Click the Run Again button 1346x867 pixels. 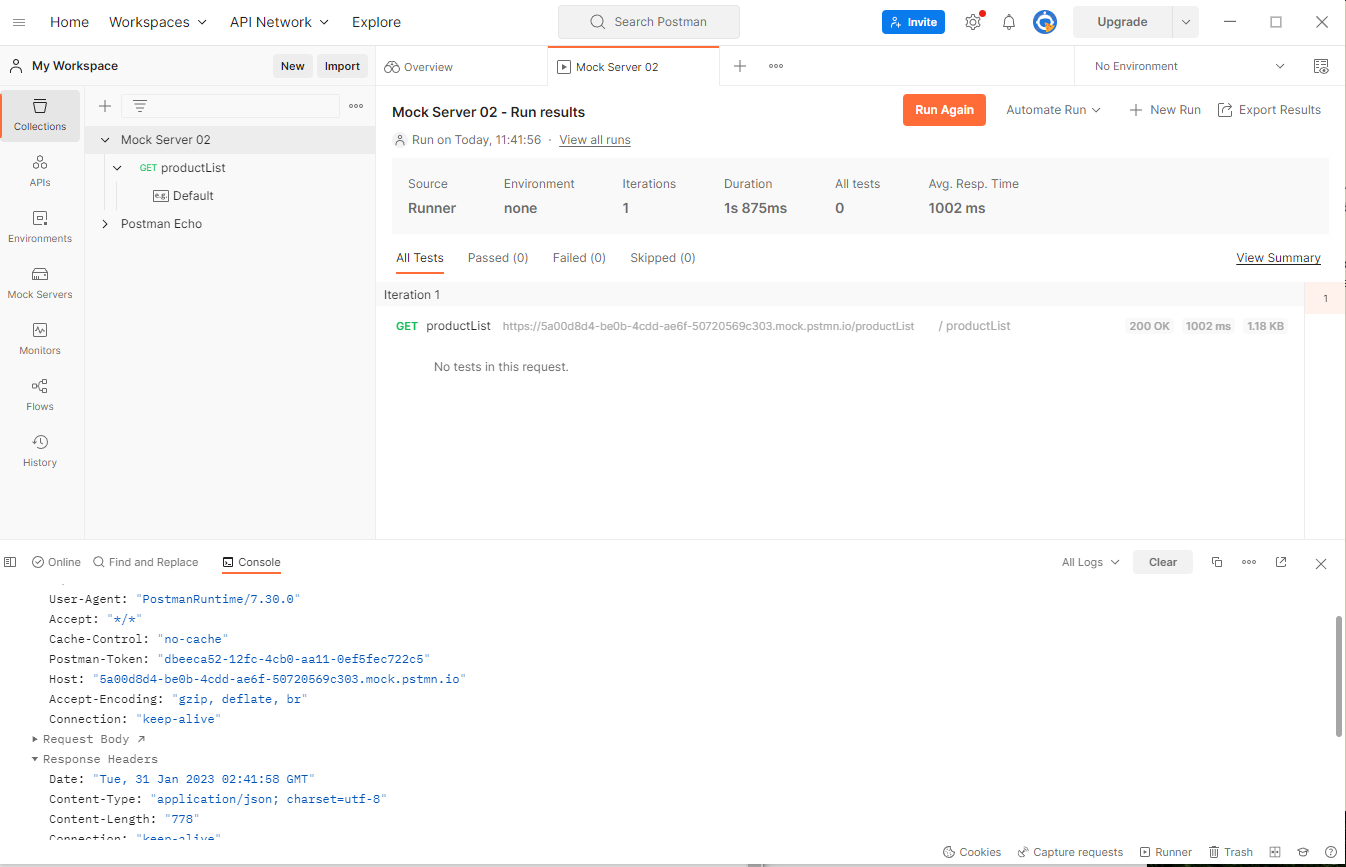click(x=944, y=110)
